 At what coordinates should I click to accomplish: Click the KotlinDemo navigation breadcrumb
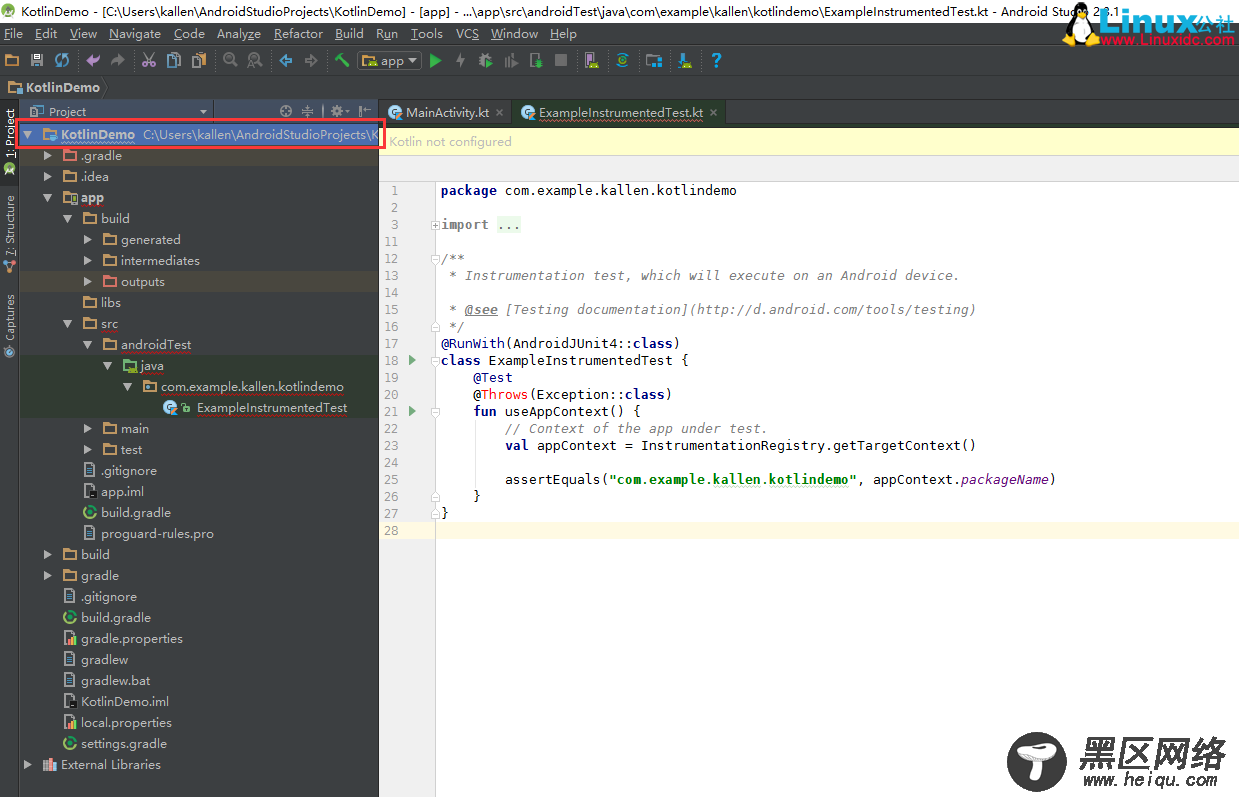(53, 87)
